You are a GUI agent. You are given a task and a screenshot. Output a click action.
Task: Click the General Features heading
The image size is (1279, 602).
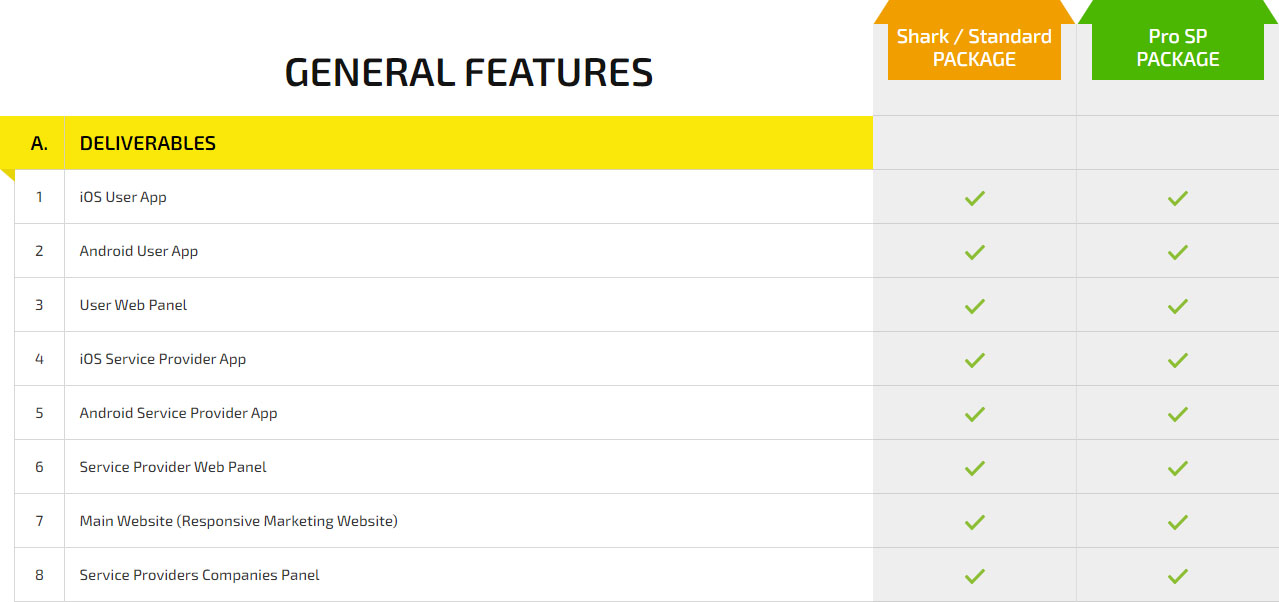pos(469,73)
